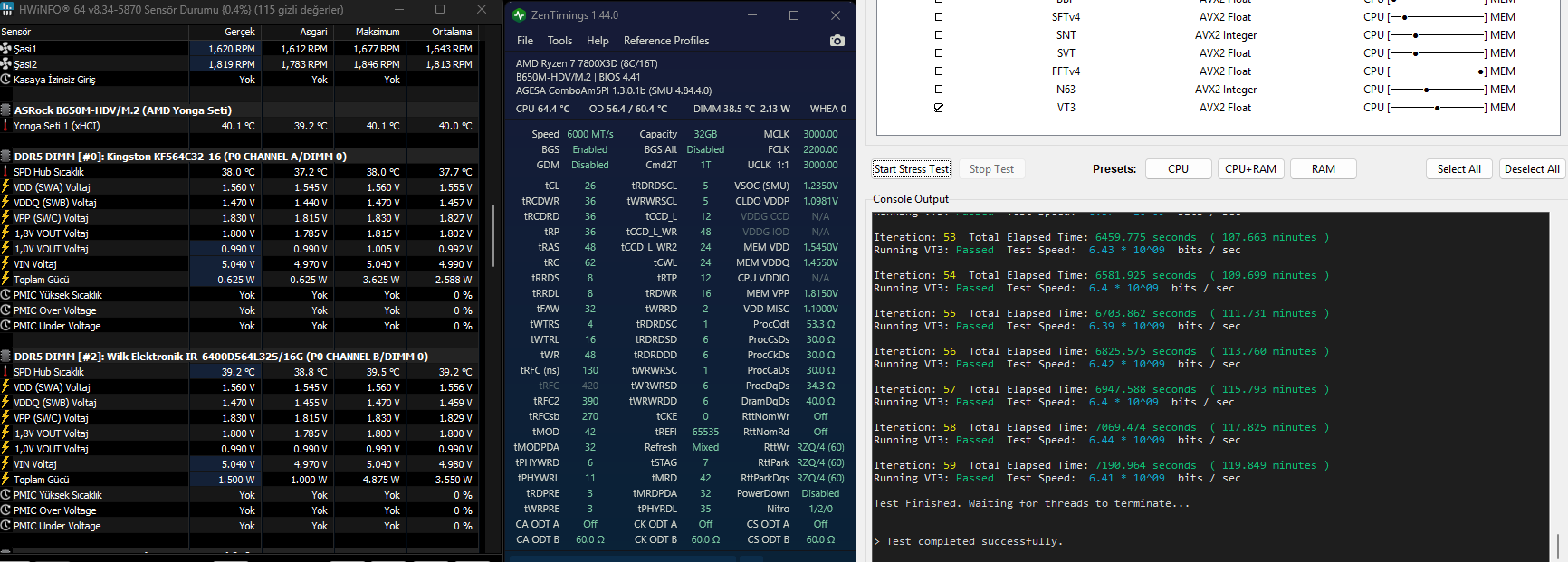Click the Ortalama column header in HWiNFO

pyautogui.click(x=443, y=32)
